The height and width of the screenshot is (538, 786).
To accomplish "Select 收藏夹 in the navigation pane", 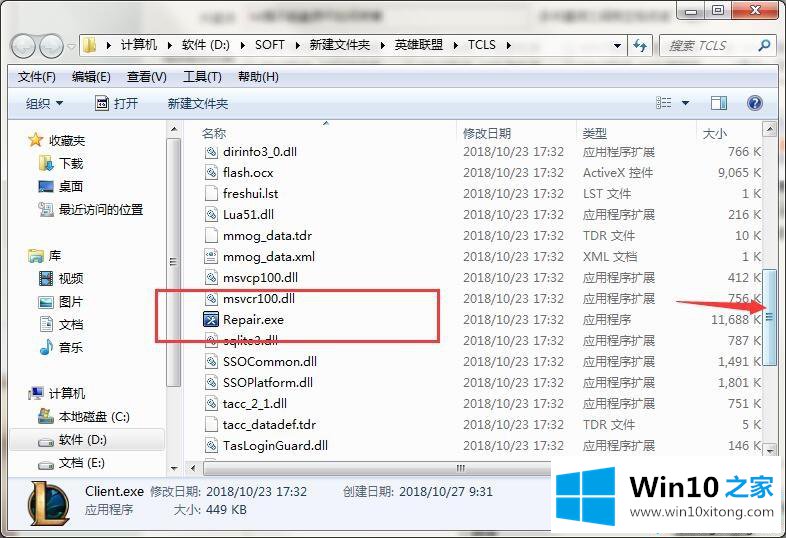I will [x=66, y=140].
